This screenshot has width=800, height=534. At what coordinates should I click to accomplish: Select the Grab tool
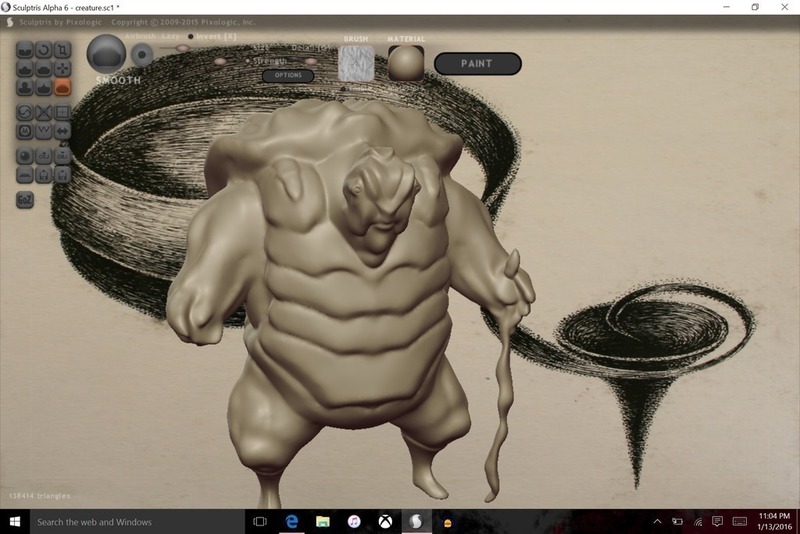63,69
